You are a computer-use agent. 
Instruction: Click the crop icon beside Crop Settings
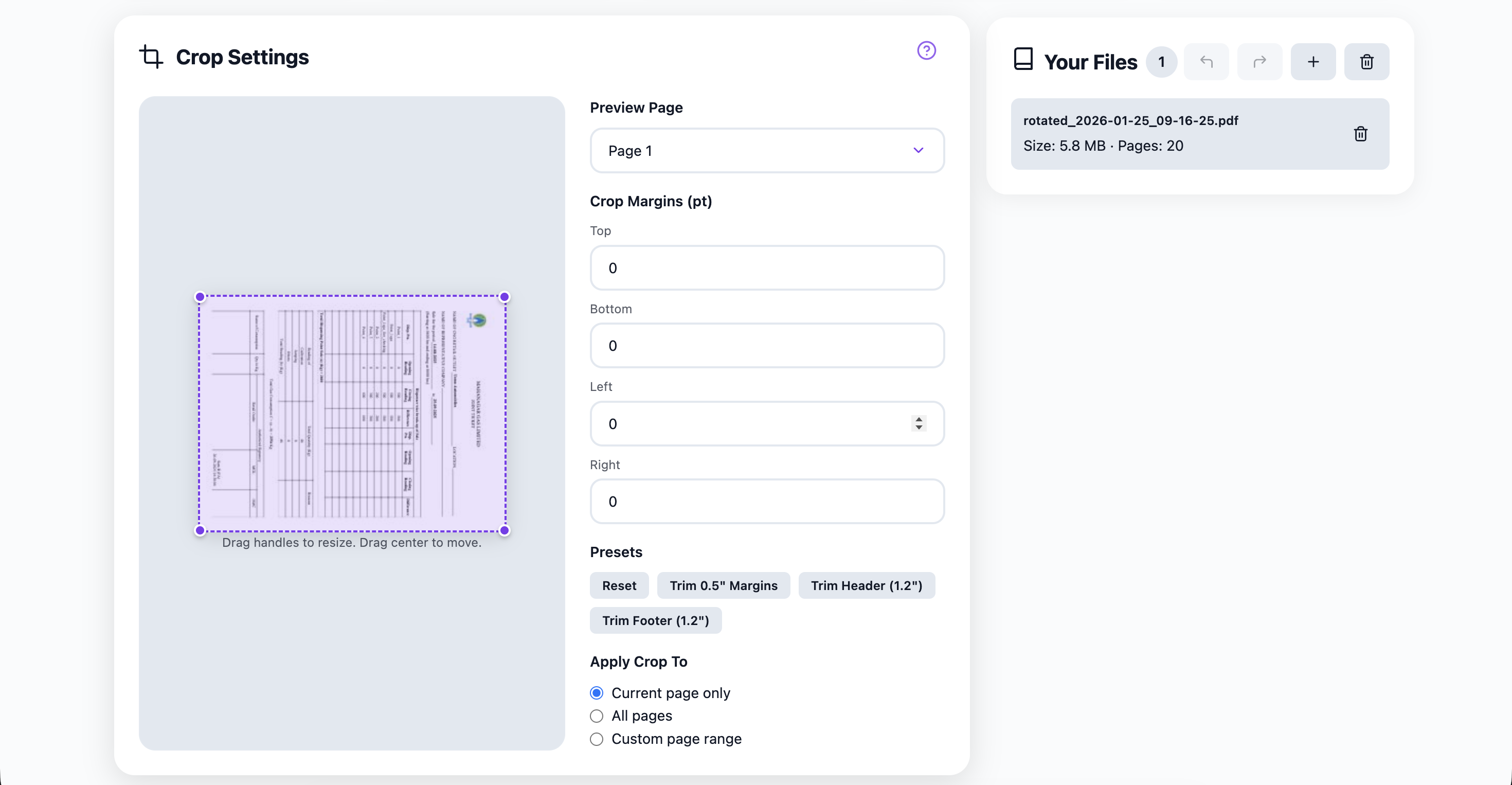point(151,57)
